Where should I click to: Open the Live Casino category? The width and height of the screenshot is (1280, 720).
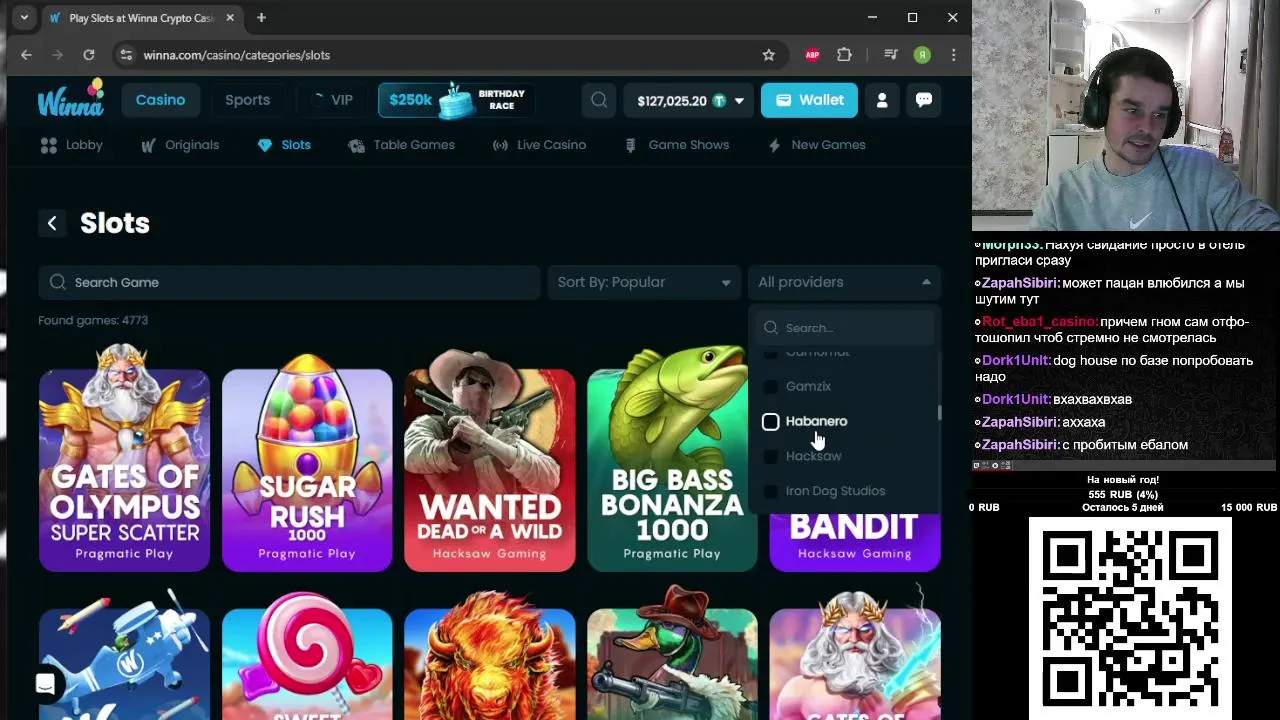pos(539,145)
